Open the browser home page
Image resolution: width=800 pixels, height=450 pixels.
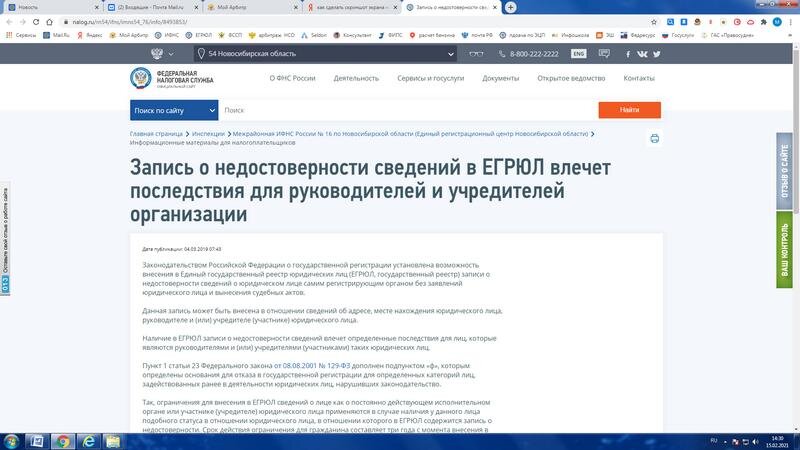tap(49, 22)
